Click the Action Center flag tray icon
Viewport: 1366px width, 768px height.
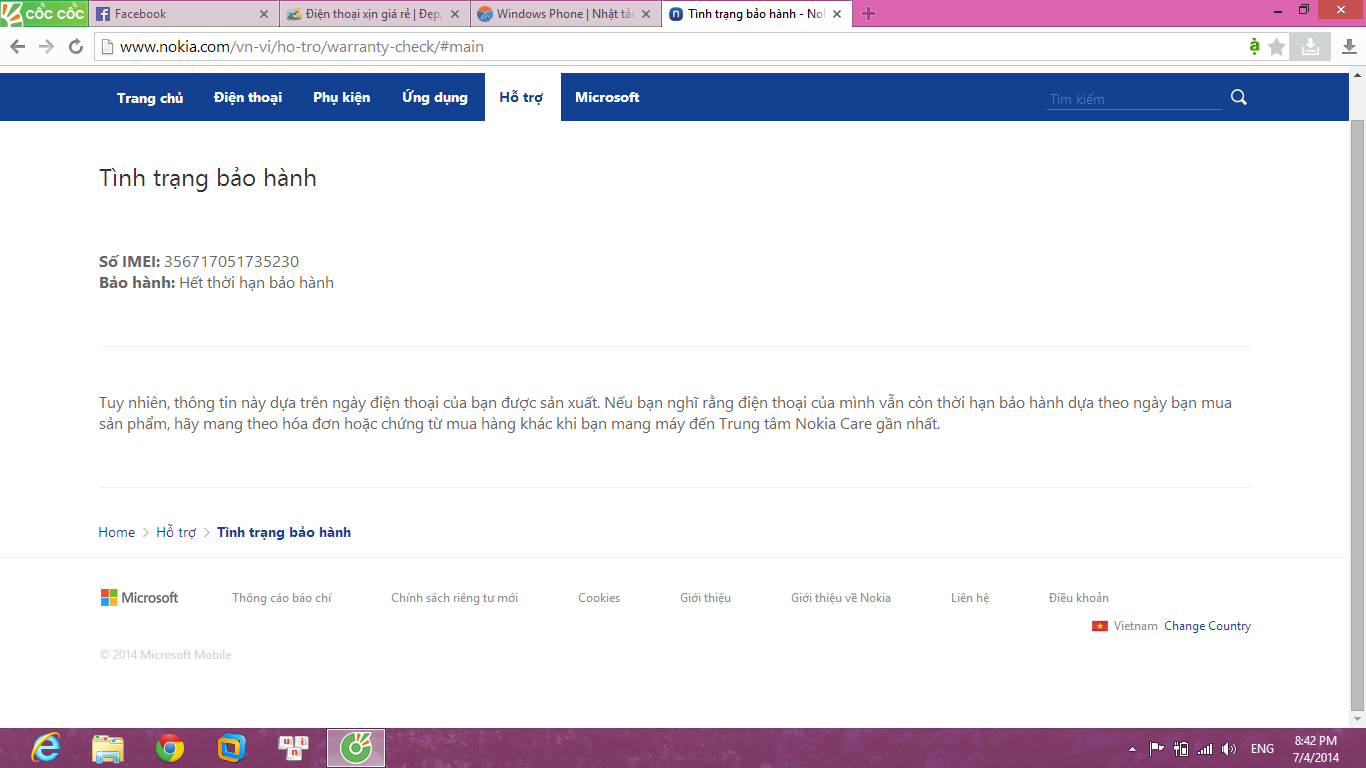[1156, 748]
